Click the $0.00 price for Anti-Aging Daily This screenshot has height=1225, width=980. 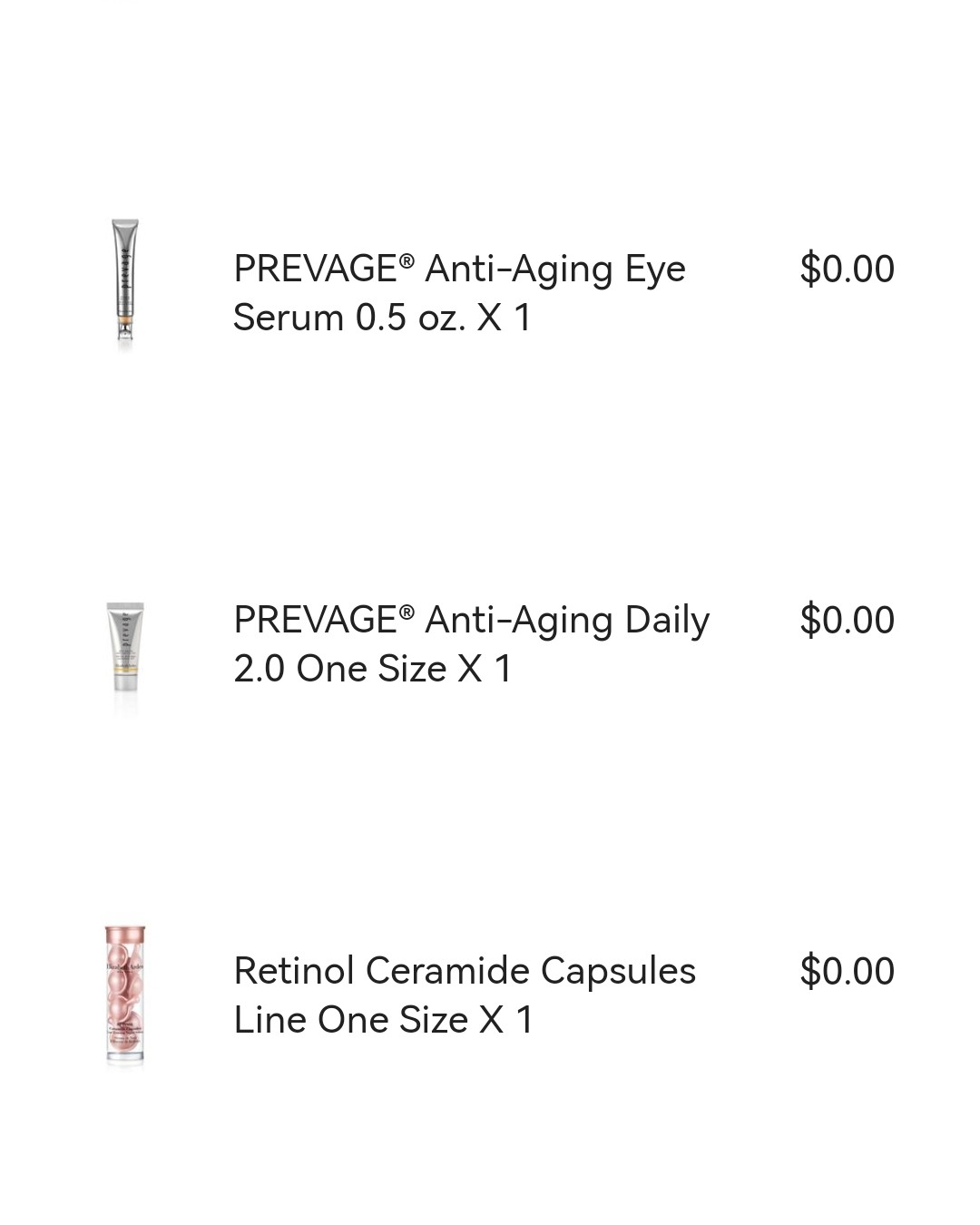847,621
